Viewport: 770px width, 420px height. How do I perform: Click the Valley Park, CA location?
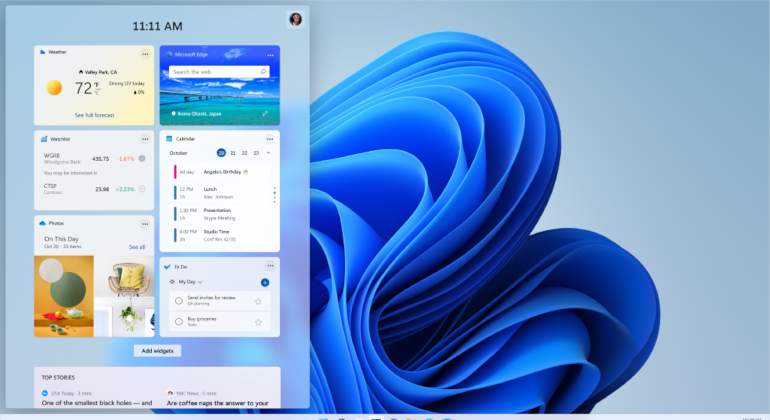[98, 72]
